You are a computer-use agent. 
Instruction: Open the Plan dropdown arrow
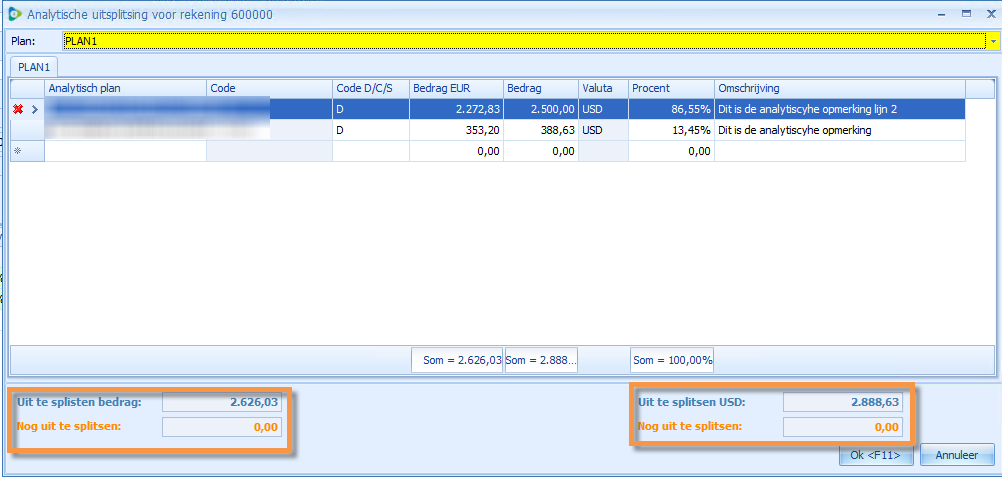(993, 41)
